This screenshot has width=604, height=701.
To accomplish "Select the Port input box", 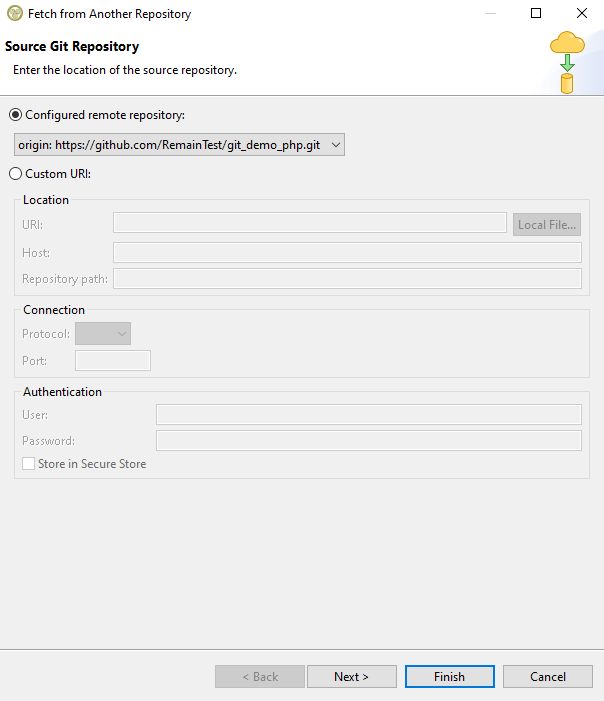I will 113,361.
